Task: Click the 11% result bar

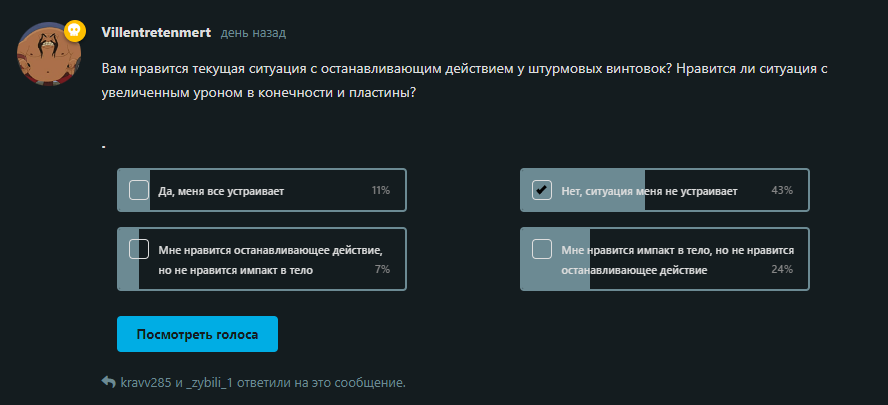Action: pos(262,190)
